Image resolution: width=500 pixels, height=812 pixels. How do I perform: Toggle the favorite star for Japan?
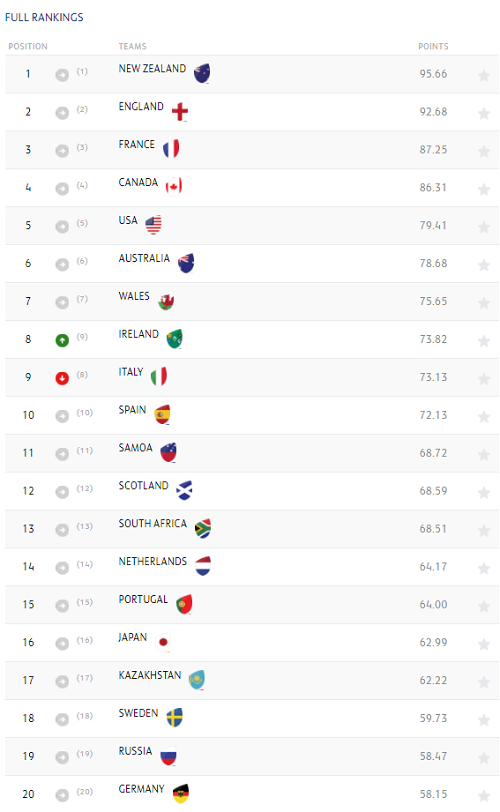[x=484, y=644]
